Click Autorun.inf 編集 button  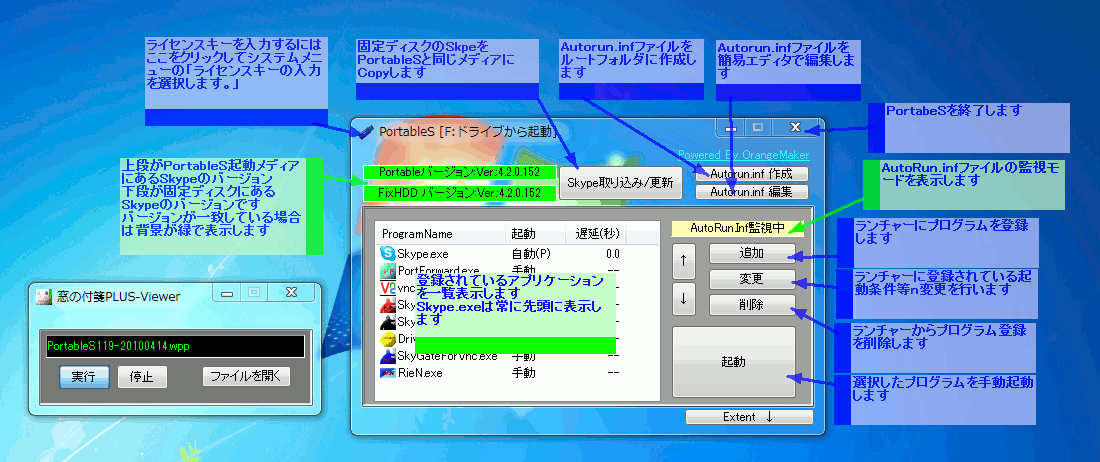pos(751,191)
